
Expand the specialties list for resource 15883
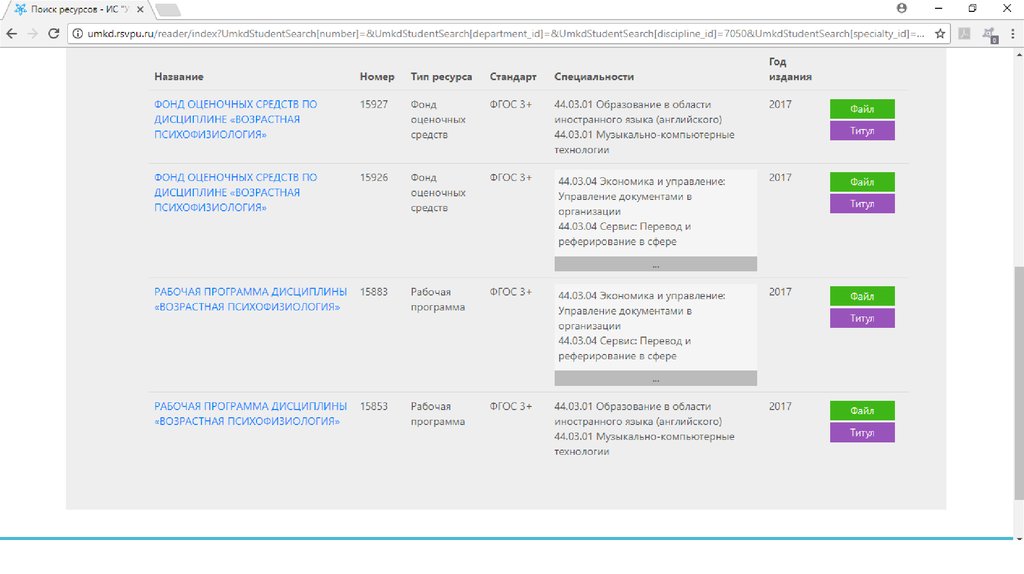(656, 378)
